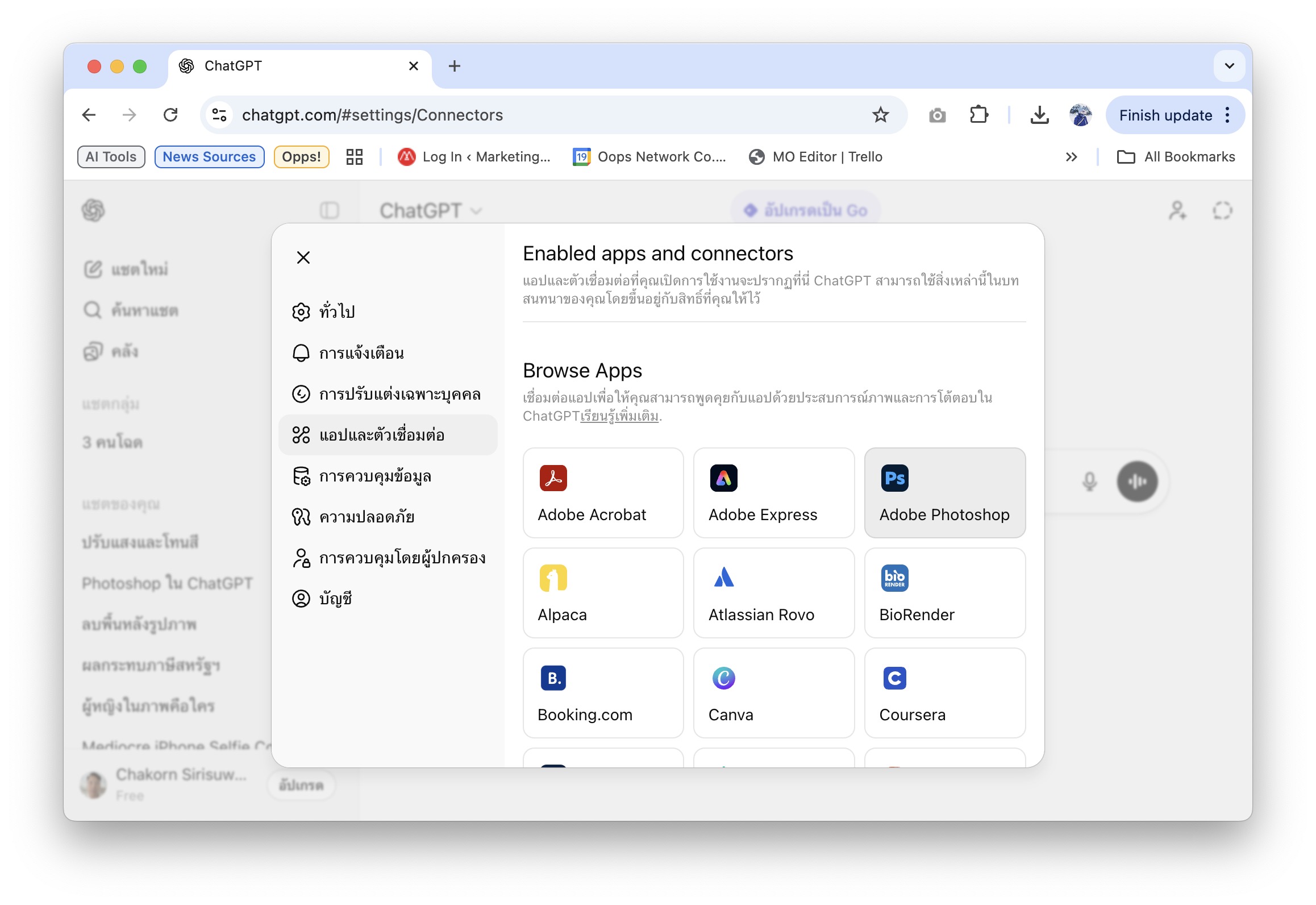Open the All Bookmarks folder
This screenshot has width=1316, height=905.
1176,157
